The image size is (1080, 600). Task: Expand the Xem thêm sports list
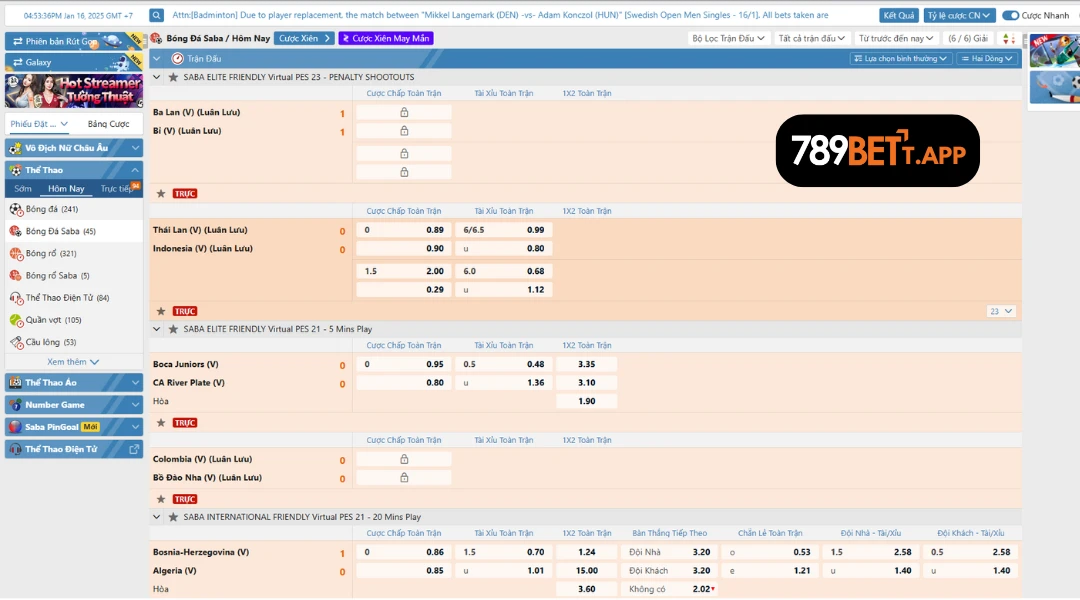(x=73, y=362)
